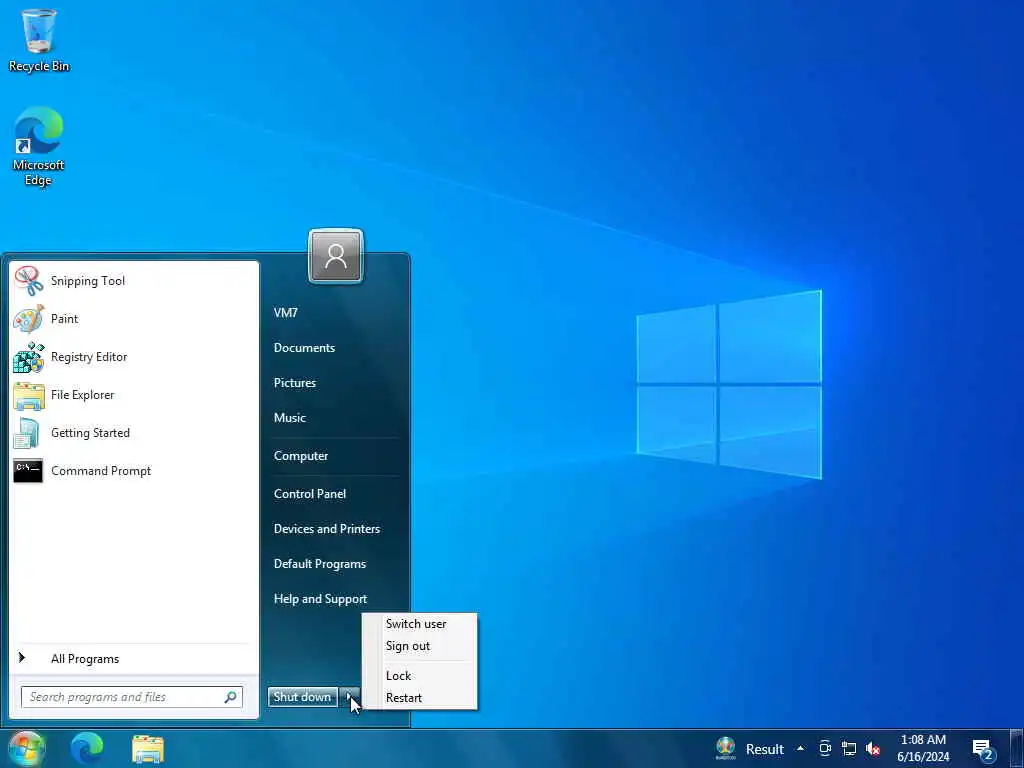Select Sign out in power menu
Image resolution: width=1024 pixels, height=768 pixels.
pyautogui.click(x=408, y=646)
